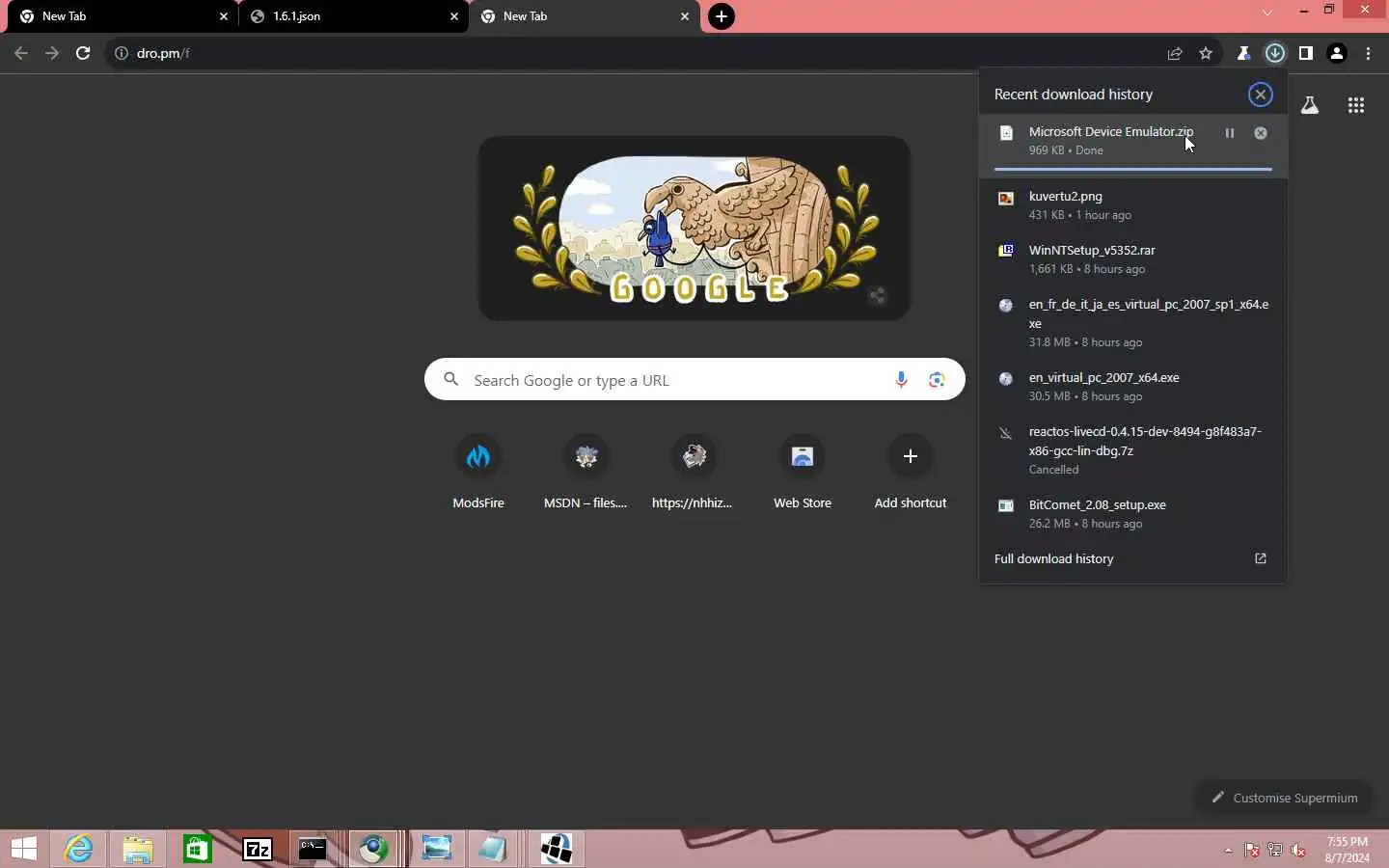Open the Google apps grid
Screen dimensions: 1389x868
(x=1356, y=105)
